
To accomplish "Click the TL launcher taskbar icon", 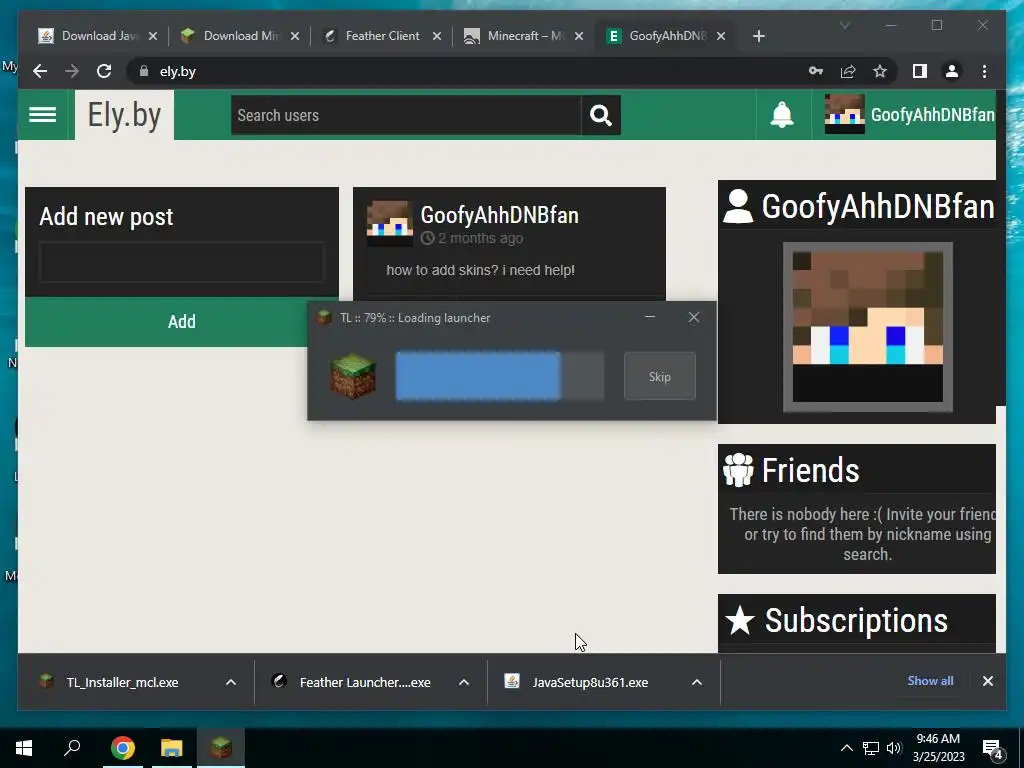I will coord(221,748).
